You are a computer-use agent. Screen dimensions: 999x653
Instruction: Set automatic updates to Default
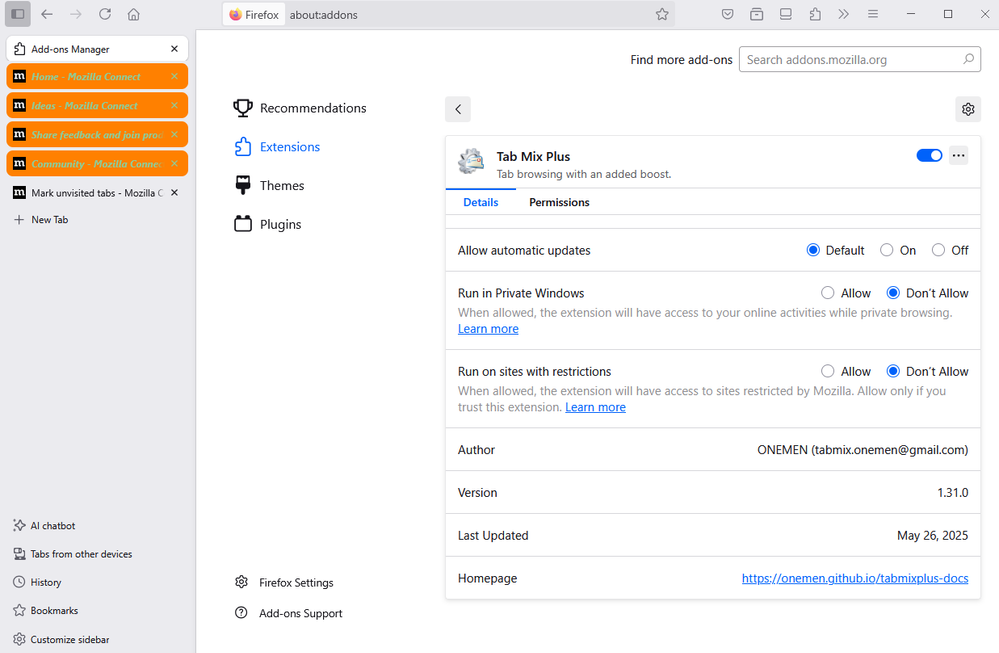click(813, 250)
